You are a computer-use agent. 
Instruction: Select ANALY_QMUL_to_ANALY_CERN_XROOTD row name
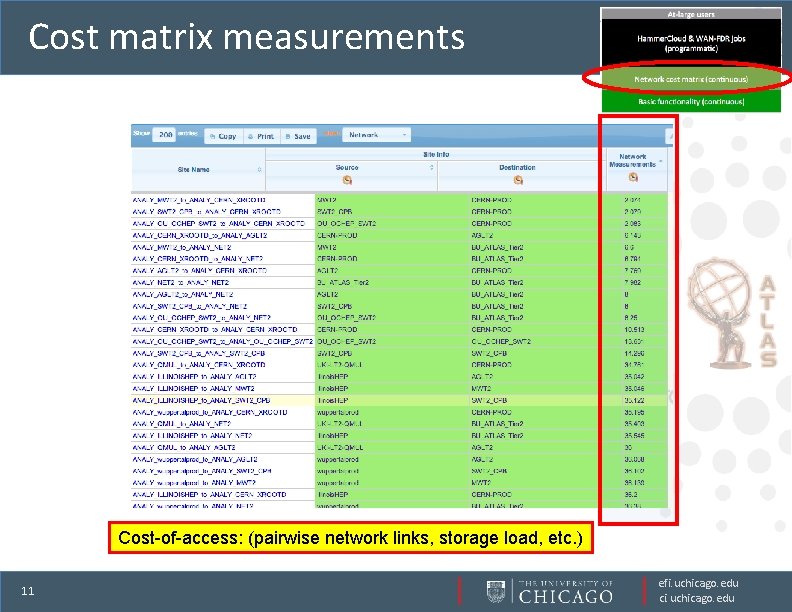click(199, 365)
